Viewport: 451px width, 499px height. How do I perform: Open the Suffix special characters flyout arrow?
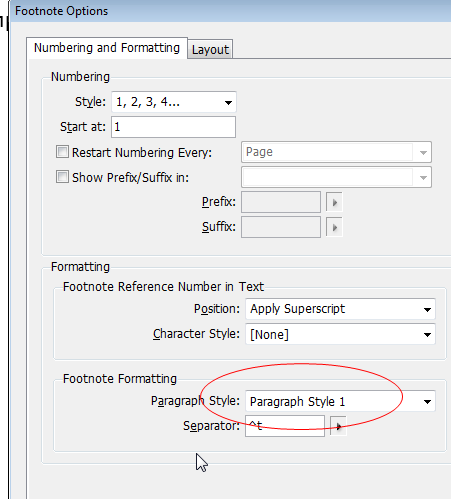334,227
